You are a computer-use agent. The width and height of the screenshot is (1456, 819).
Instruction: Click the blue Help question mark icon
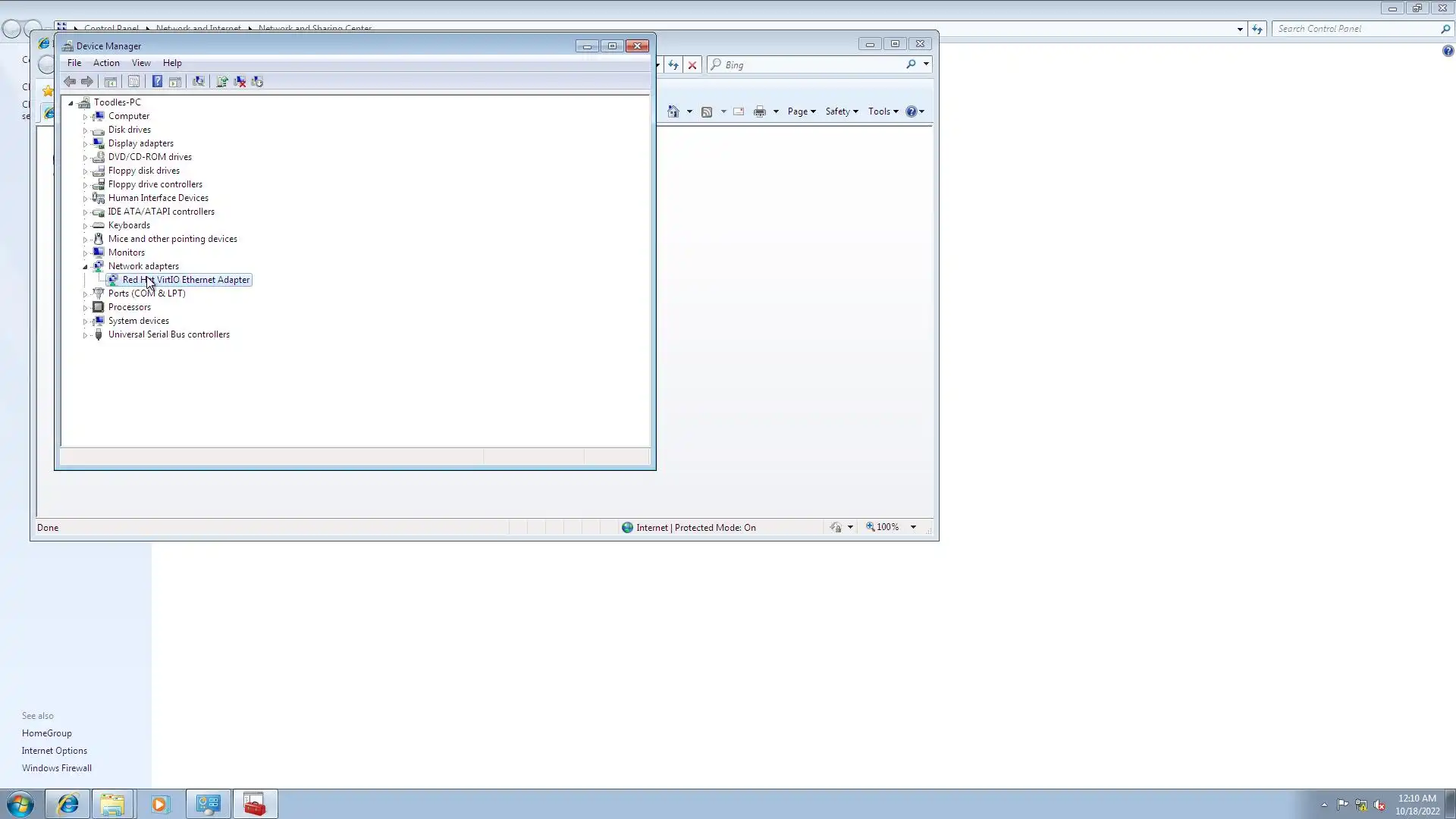(x=157, y=82)
